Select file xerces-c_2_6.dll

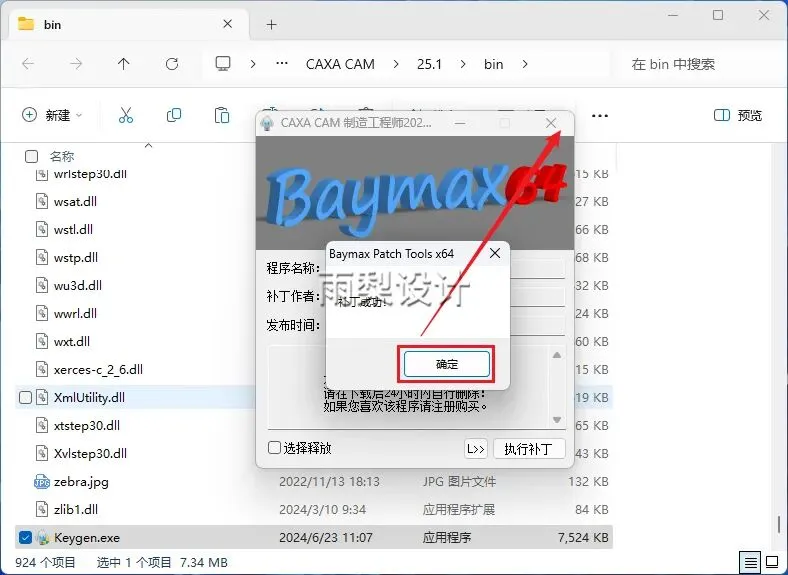(x=98, y=369)
